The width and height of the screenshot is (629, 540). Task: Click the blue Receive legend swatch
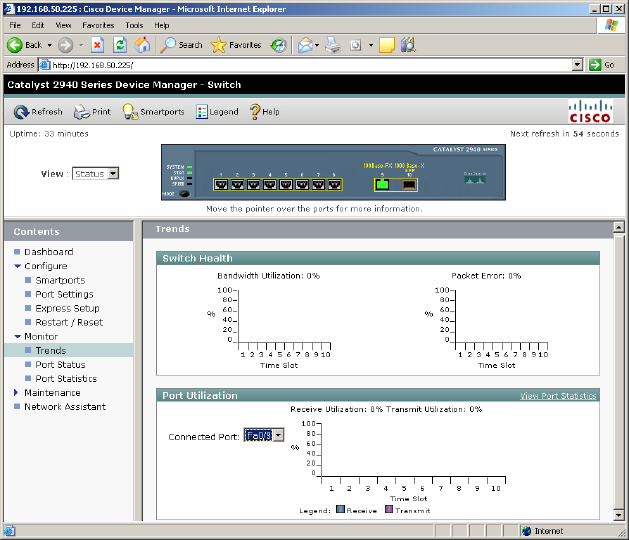tap(340, 509)
